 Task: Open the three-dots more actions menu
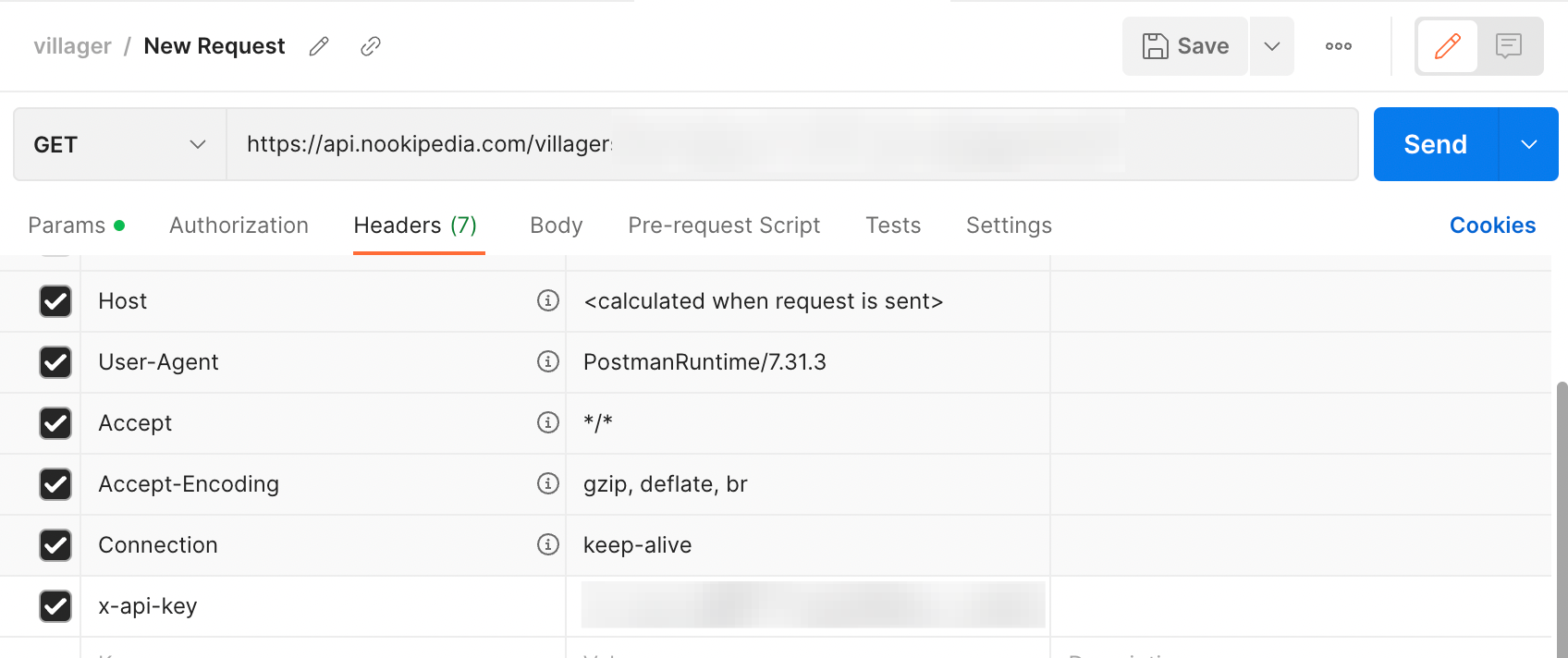pos(1339,46)
